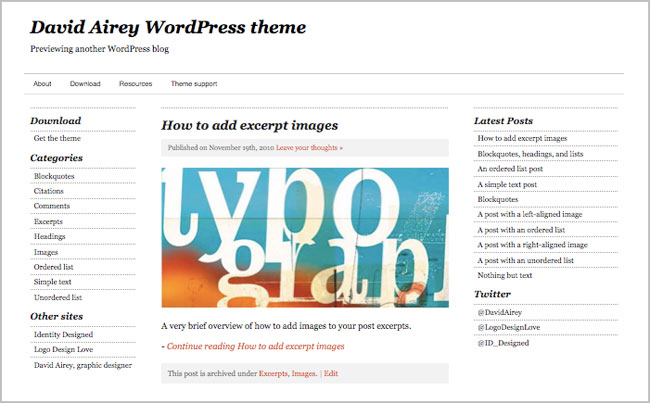Click the Published on November 19th, 2010 text
The width and height of the screenshot is (650, 403).
pyautogui.click(x=221, y=148)
